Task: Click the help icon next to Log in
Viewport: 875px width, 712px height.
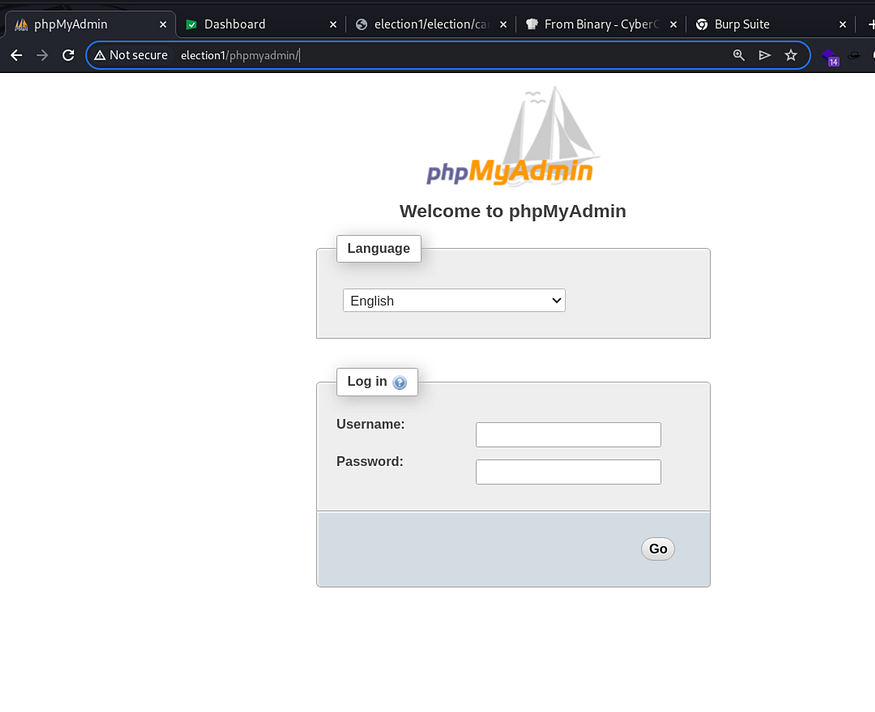Action: (400, 382)
